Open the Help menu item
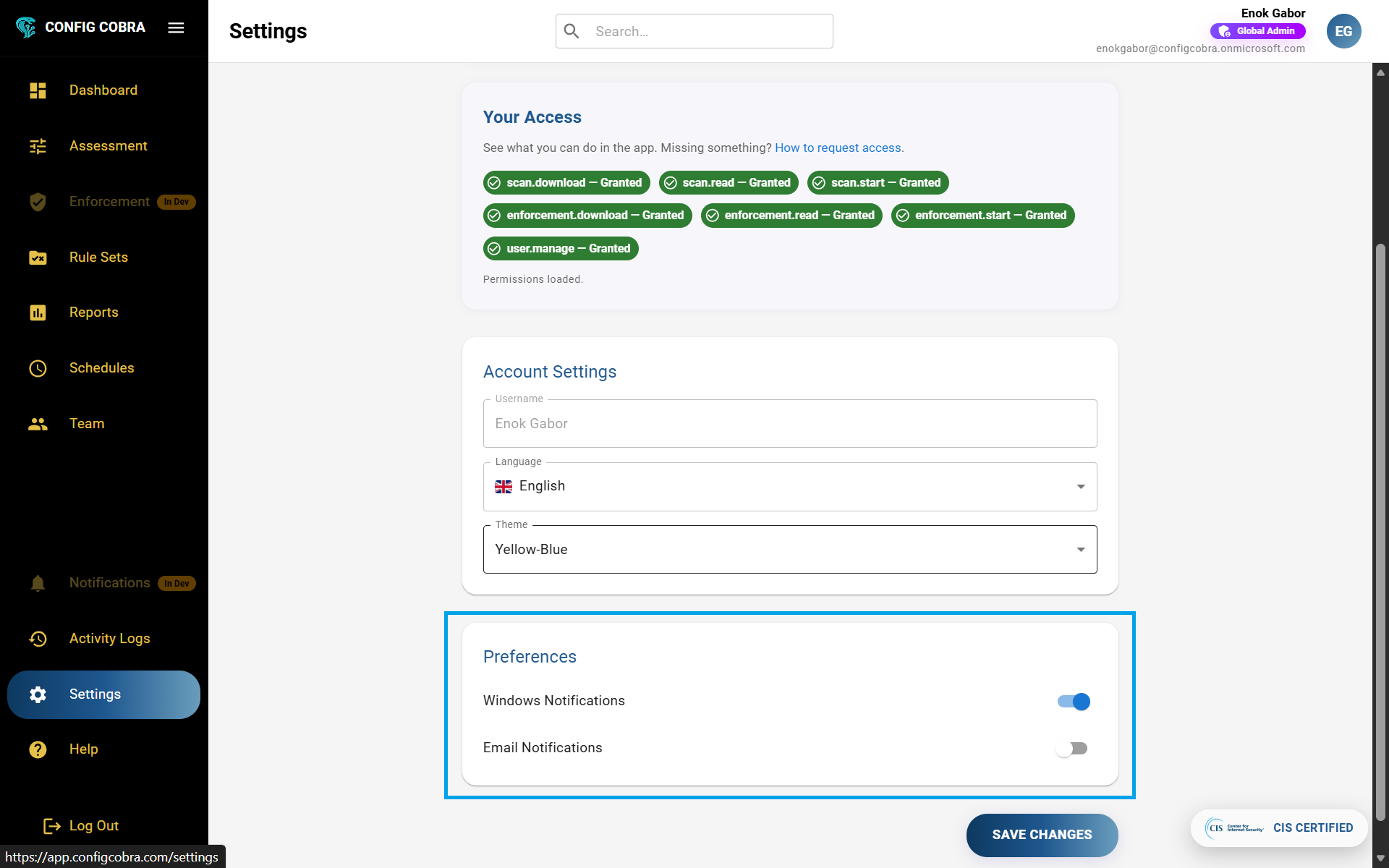This screenshot has height=868, width=1389. point(84,749)
